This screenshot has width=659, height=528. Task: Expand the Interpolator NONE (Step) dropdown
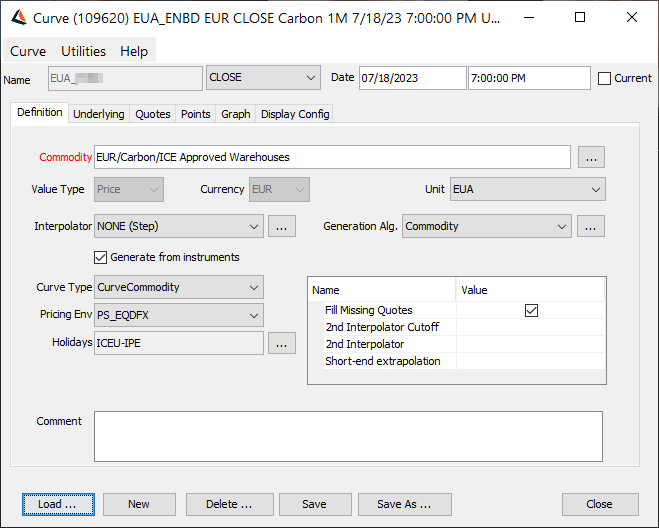179,226
